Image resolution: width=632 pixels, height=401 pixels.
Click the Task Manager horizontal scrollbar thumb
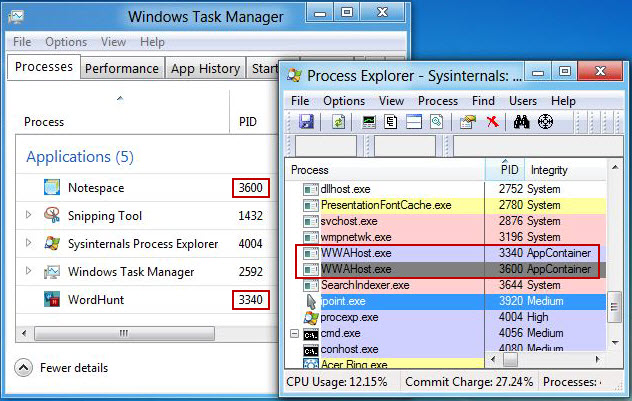[x=124, y=333]
